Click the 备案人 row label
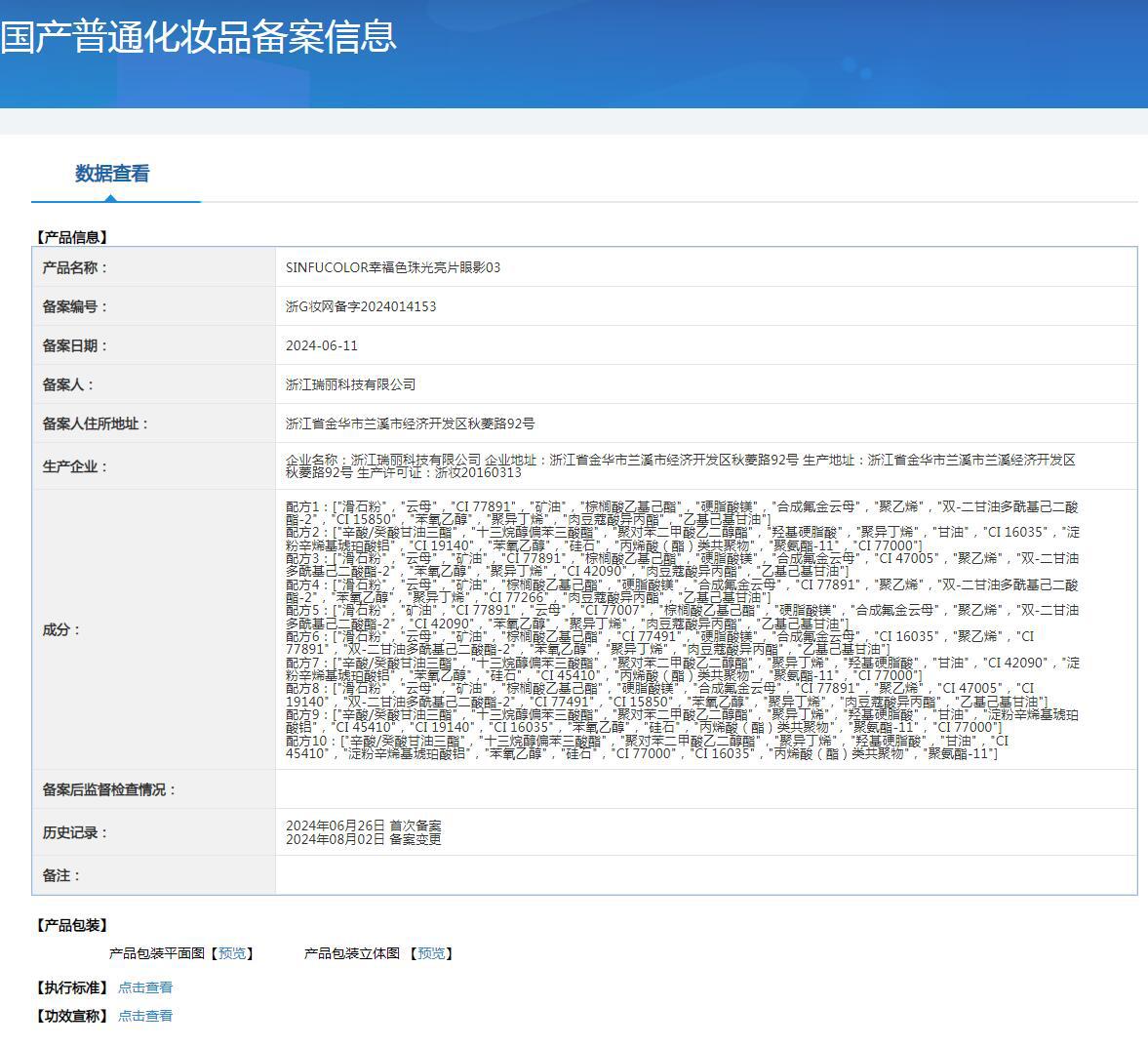 tap(68, 384)
